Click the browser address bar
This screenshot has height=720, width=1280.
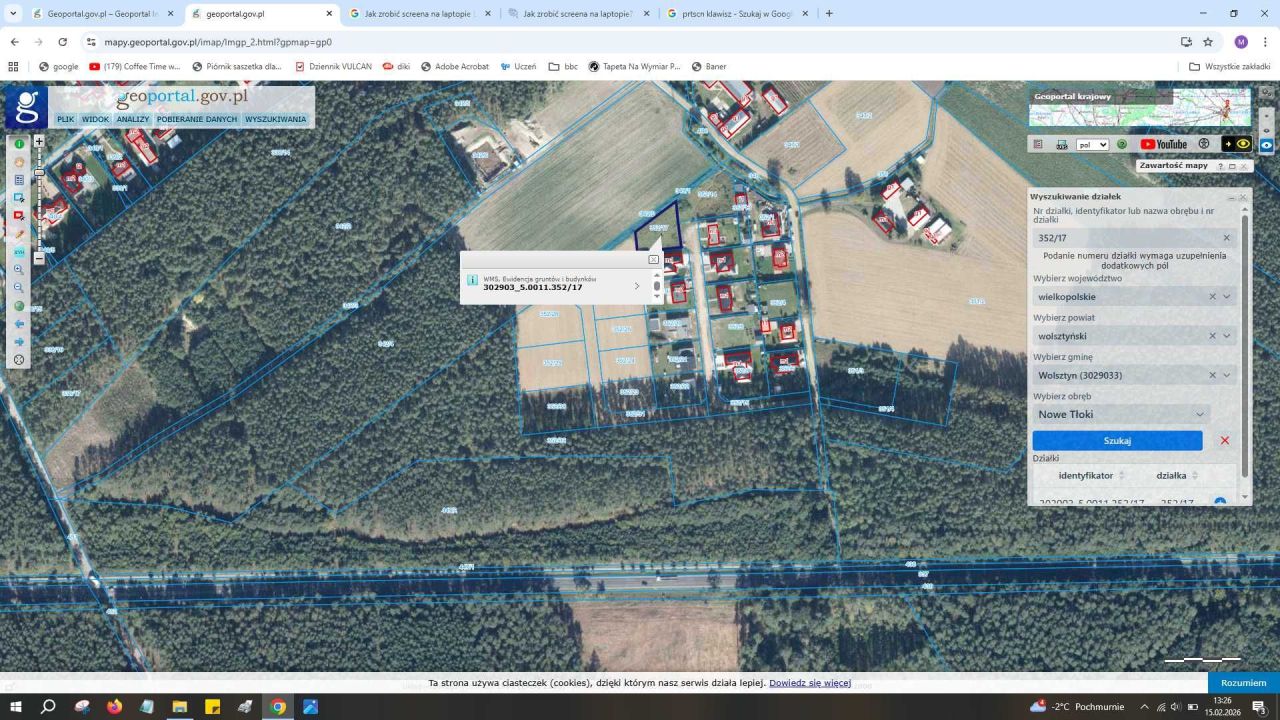[x=630, y=42]
